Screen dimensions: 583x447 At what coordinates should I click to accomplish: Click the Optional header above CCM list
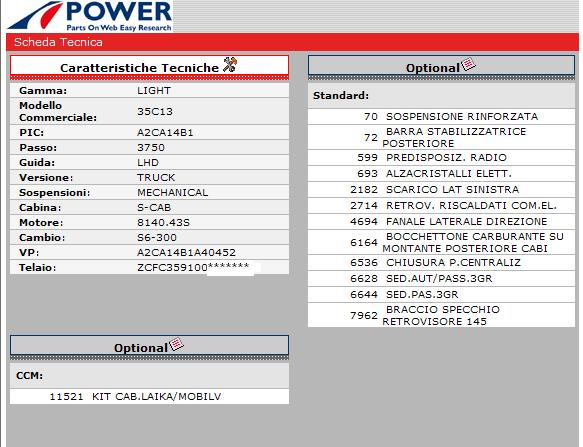(149, 346)
